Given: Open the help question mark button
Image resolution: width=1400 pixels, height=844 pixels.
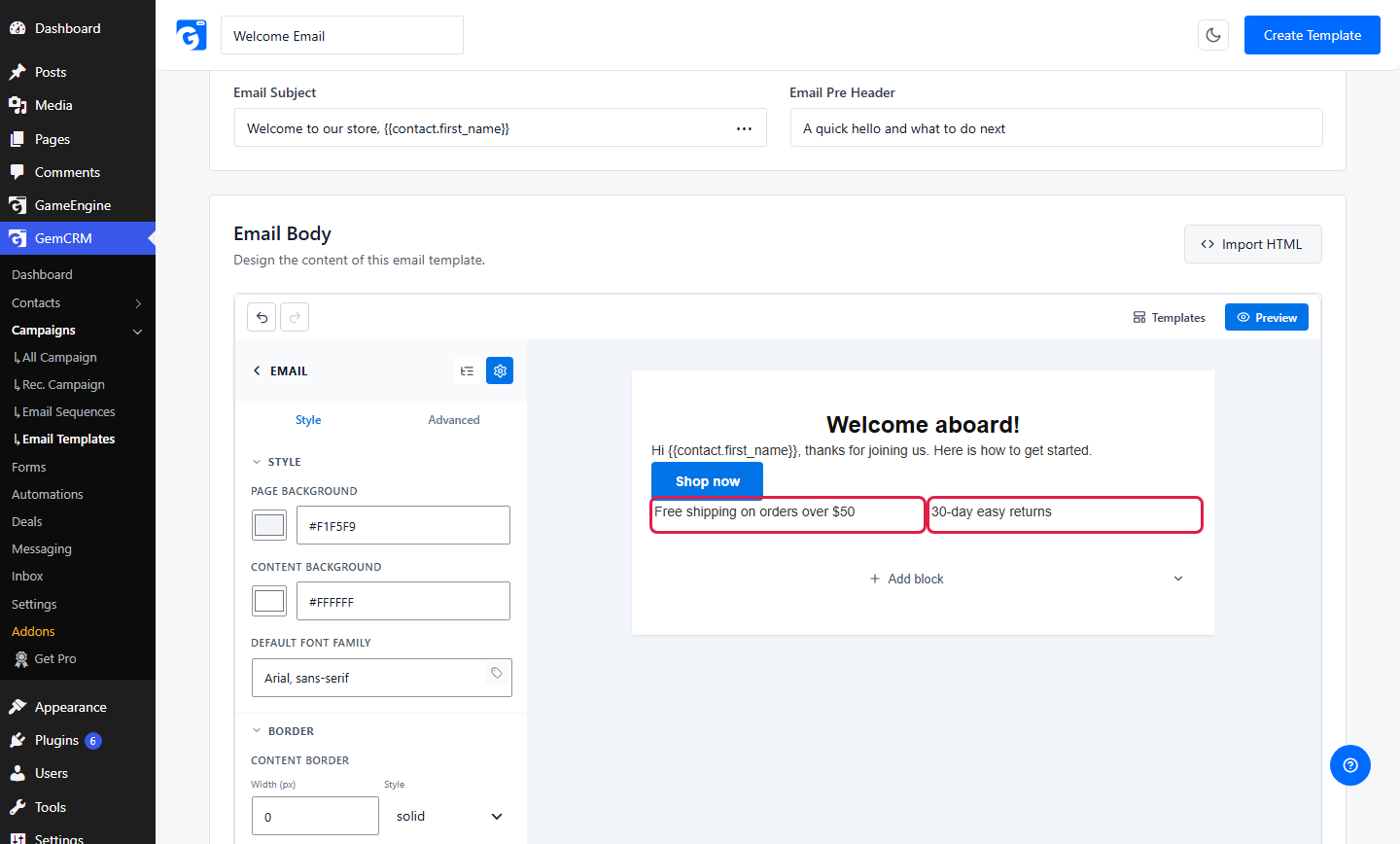Looking at the screenshot, I should (x=1350, y=765).
